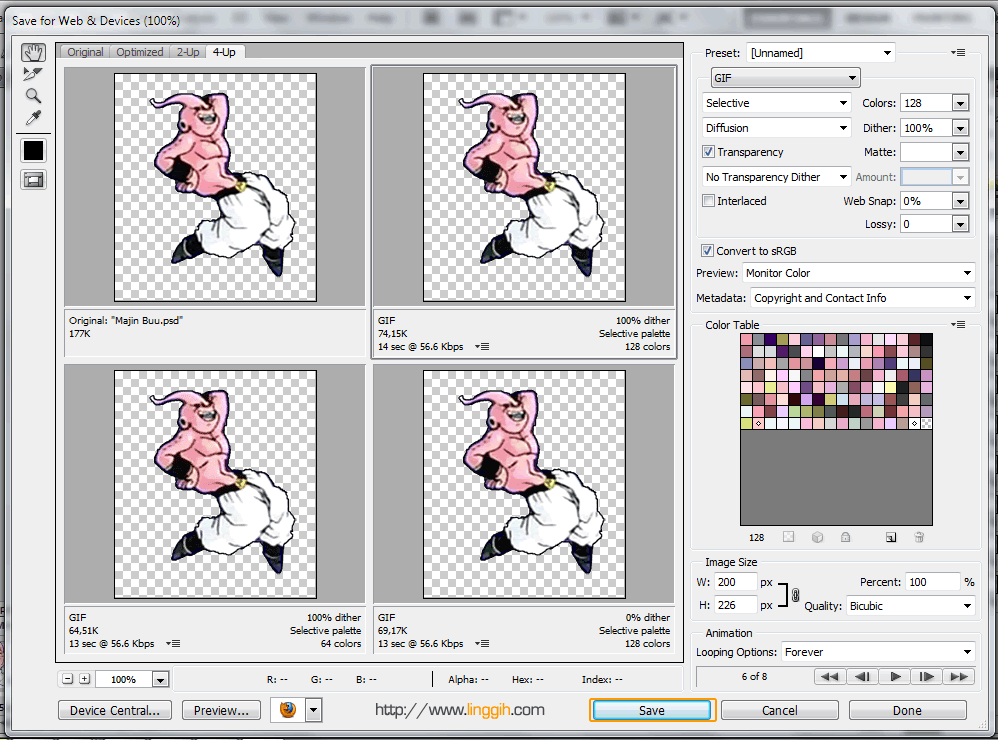Switch to the 2-Up tab
This screenshot has width=998, height=740.
(188, 52)
